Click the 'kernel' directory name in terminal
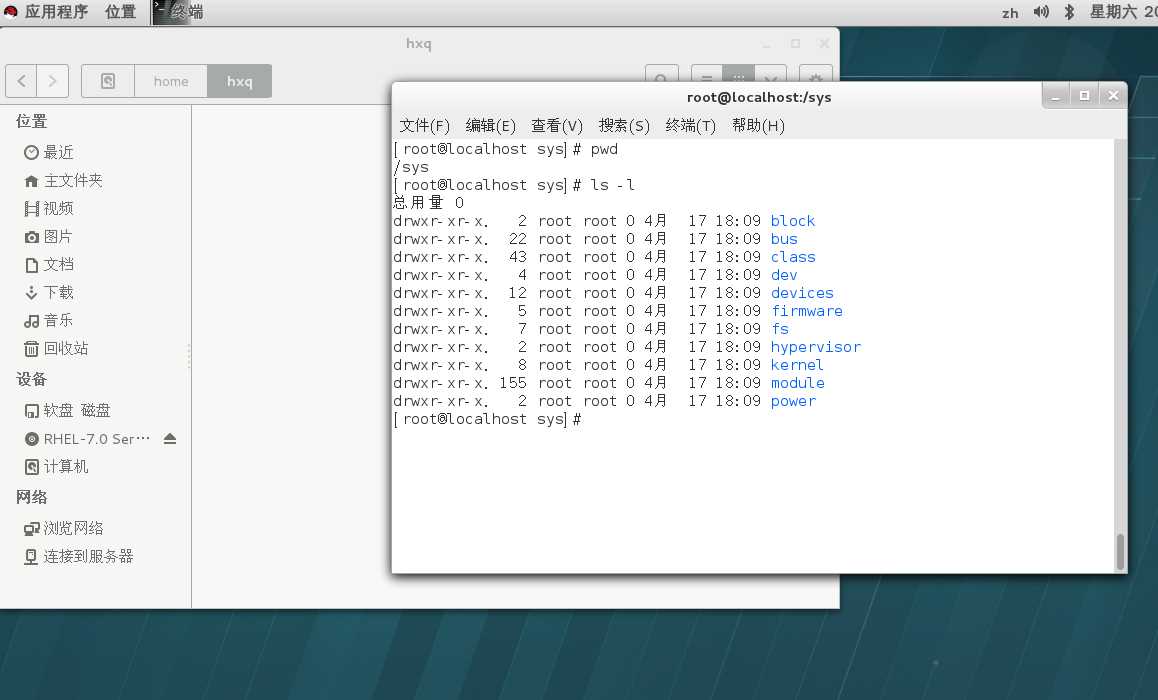 (x=797, y=365)
